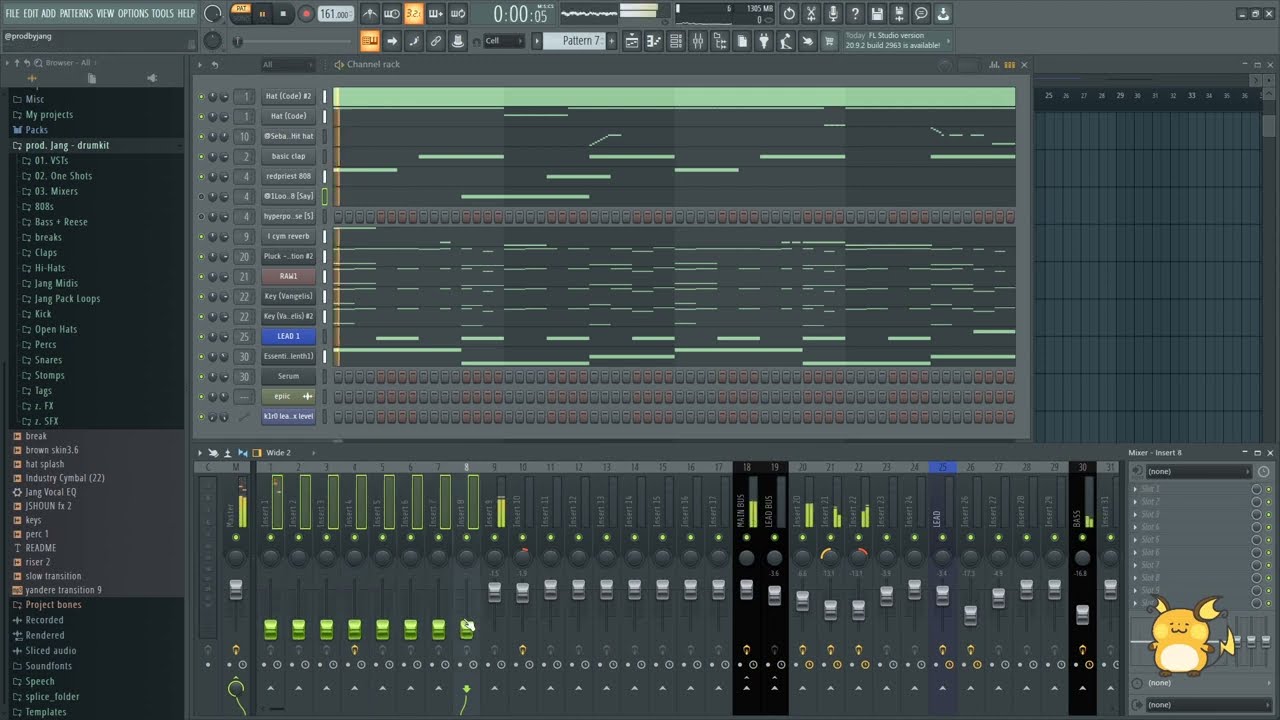The height and width of the screenshot is (720, 1280).
Task: Open the PATTERNS menu
Action: tap(76, 14)
